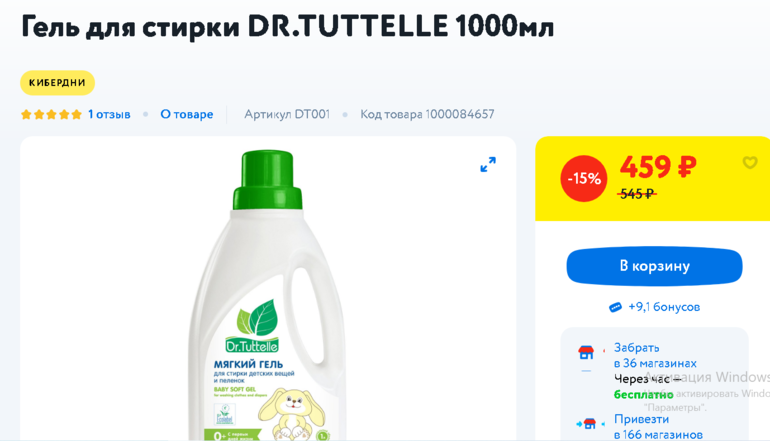The width and height of the screenshot is (770, 441).
Task: Go to the 'О товаре' section
Action: pos(187,114)
